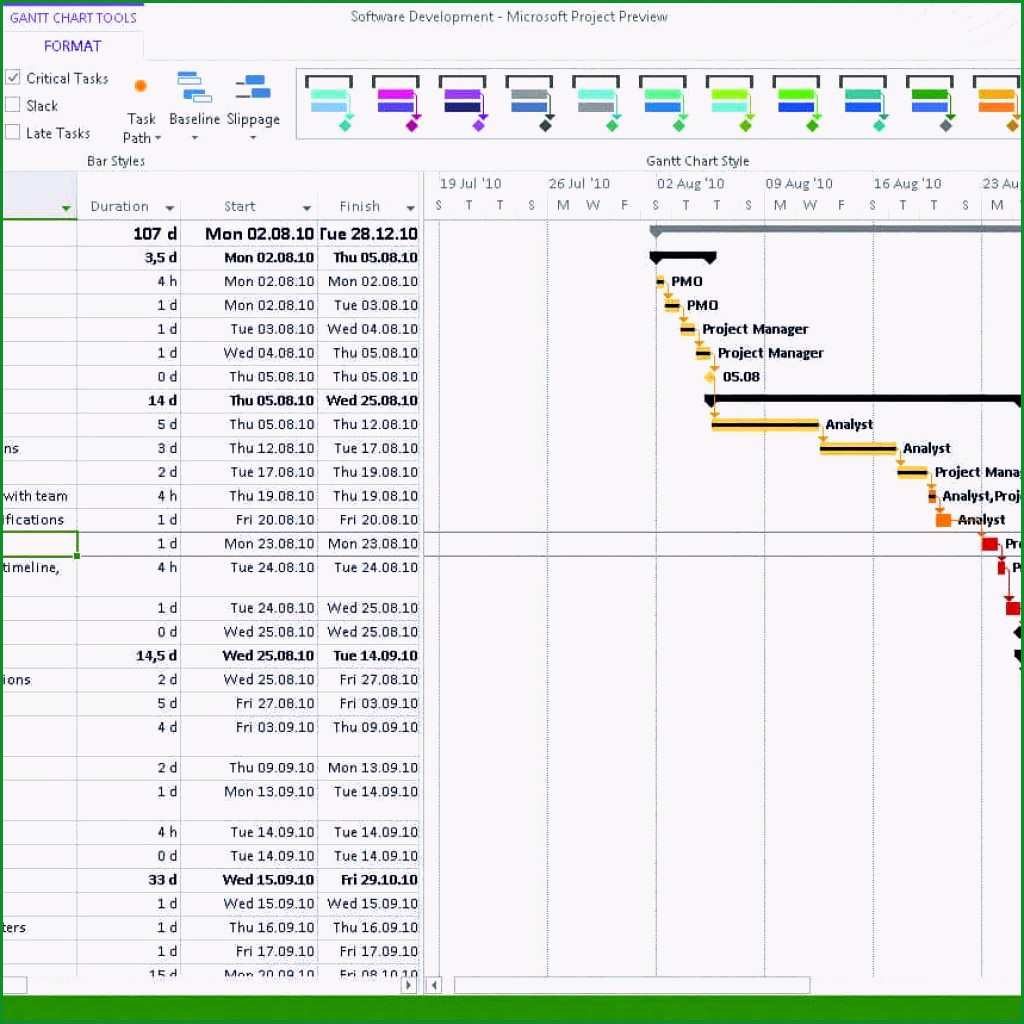Click the table scroll right arrow
The image size is (1024, 1024).
(409, 984)
